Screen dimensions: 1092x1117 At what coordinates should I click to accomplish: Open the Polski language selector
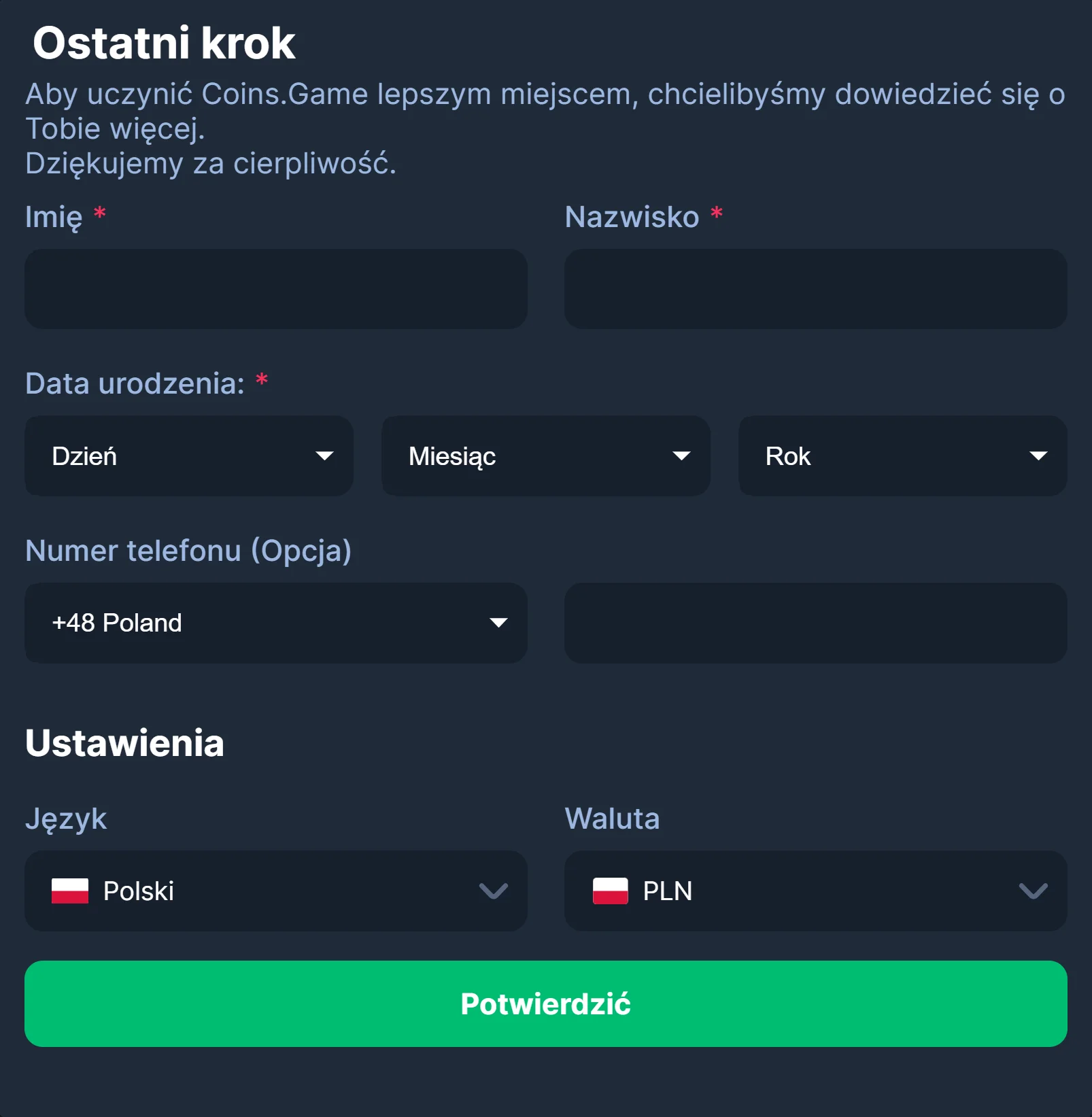(x=275, y=891)
